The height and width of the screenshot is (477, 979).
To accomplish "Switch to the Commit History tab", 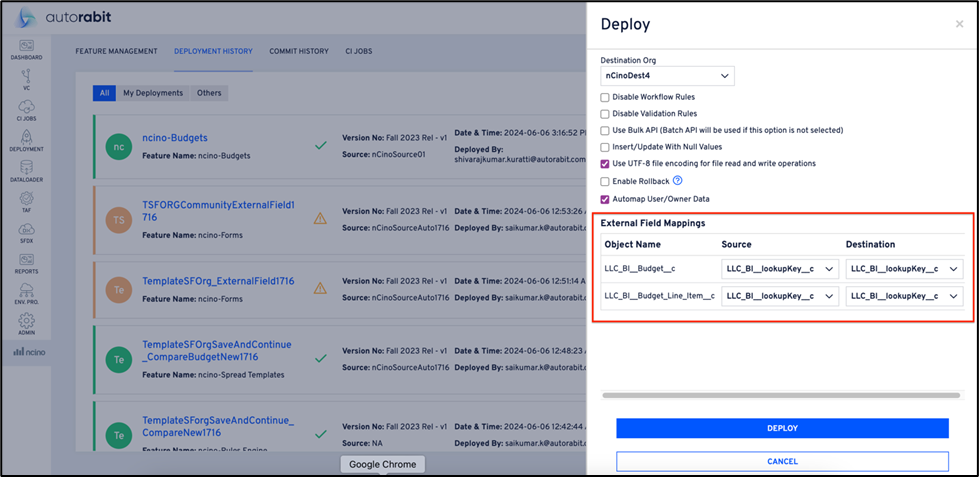I will point(298,51).
